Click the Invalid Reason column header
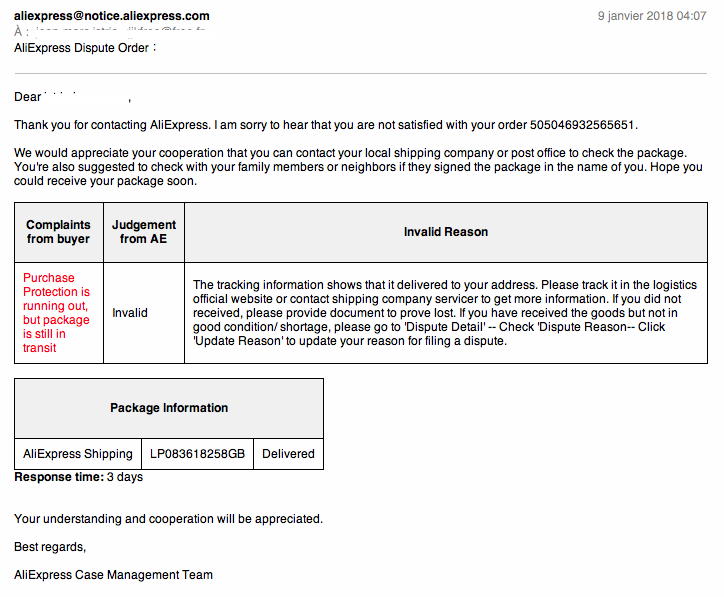Image resolution: width=724 pixels, height=597 pixels. 446,232
